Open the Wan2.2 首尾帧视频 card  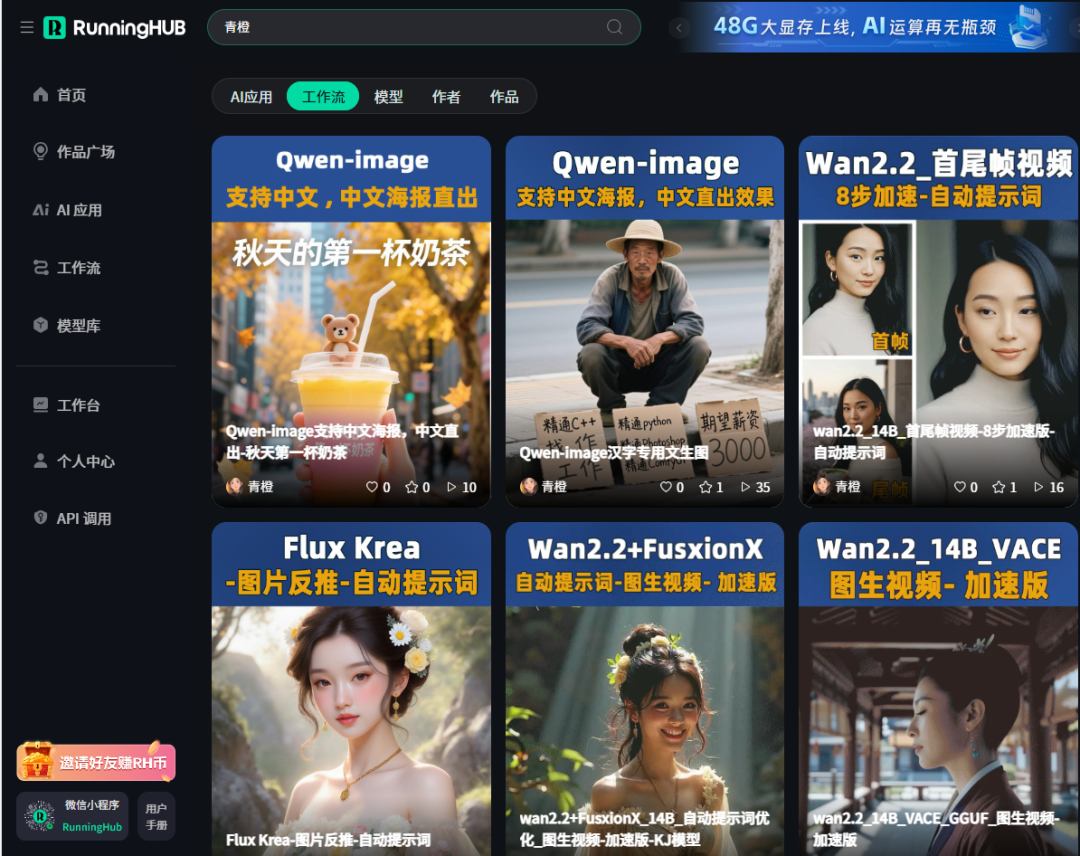tap(937, 321)
